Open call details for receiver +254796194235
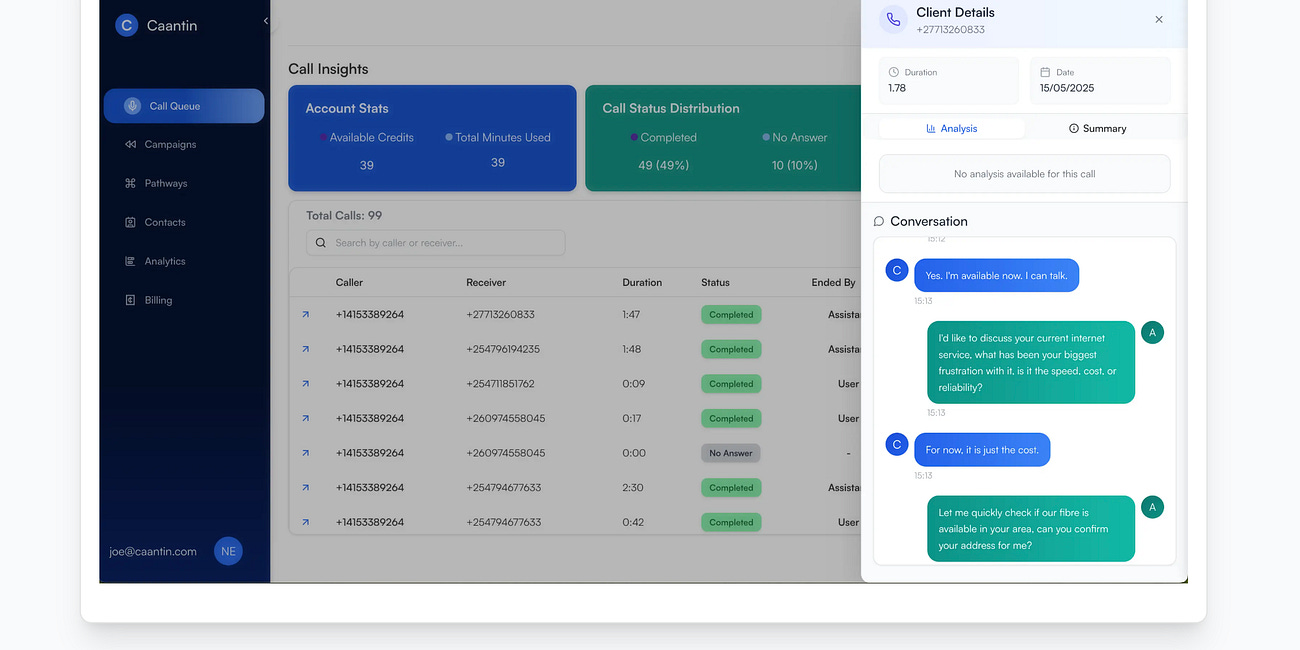 305,349
